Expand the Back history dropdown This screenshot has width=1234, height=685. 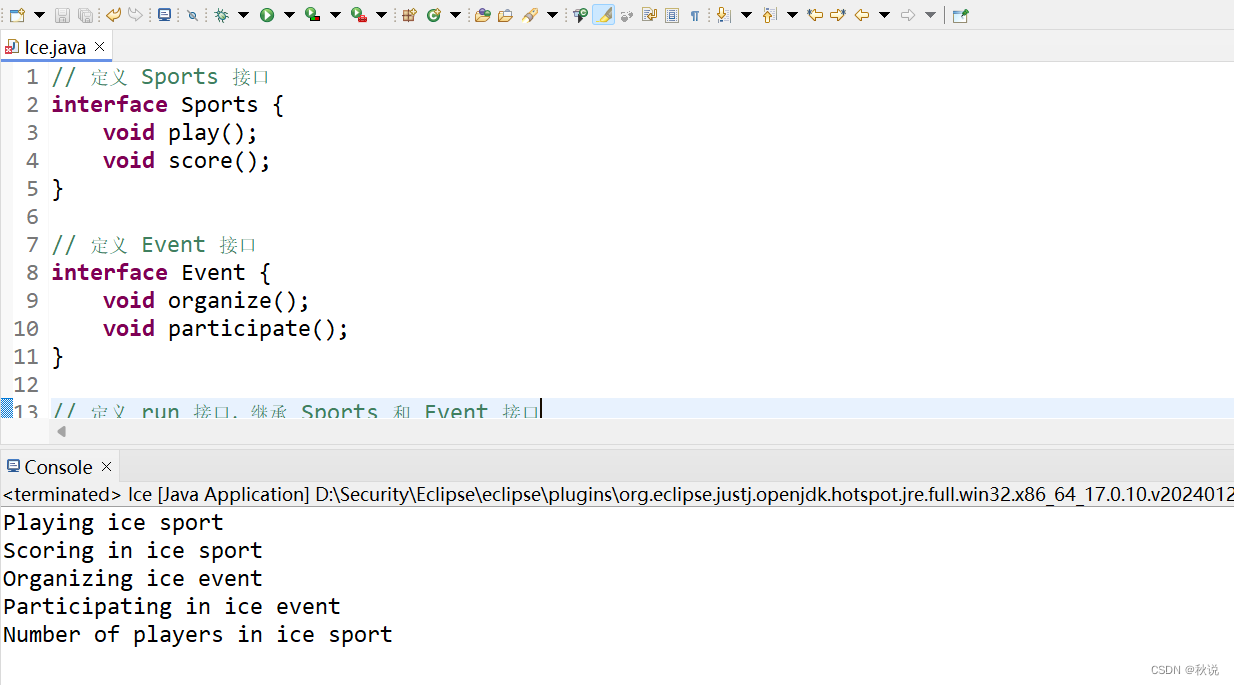884,15
